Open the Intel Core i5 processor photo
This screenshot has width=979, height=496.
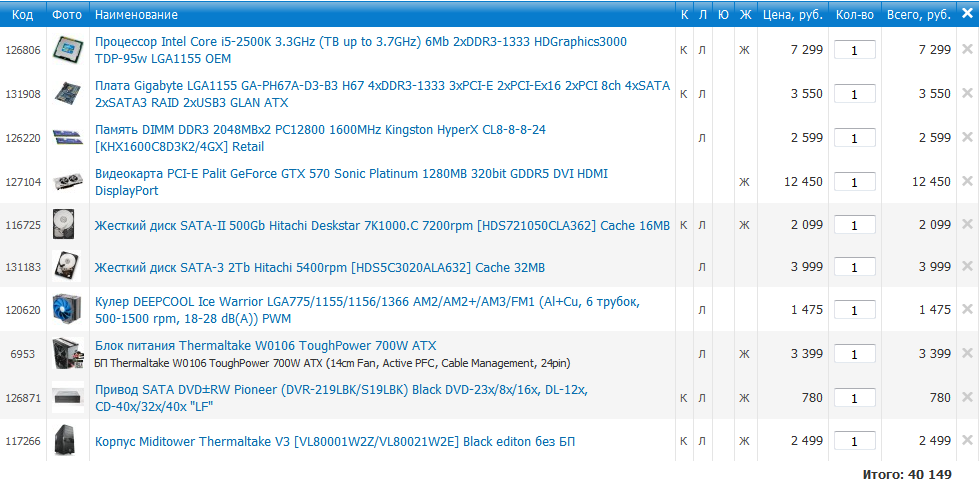coord(68,50)
